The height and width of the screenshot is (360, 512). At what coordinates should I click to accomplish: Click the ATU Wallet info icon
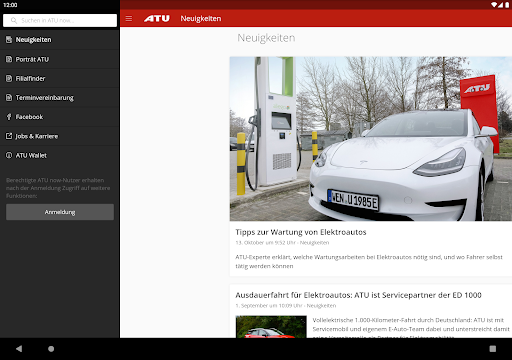[9, 155]
